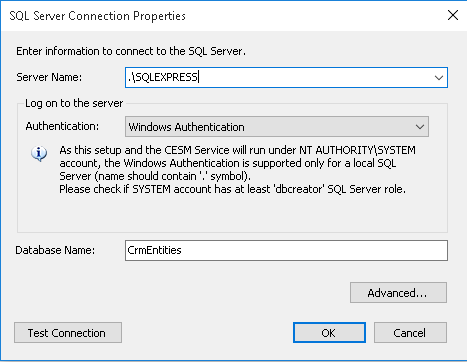The width and height of the screenshot is (467, 362).
Task: Dismiss the dialog using Cancel
Action: pos(410,332)
